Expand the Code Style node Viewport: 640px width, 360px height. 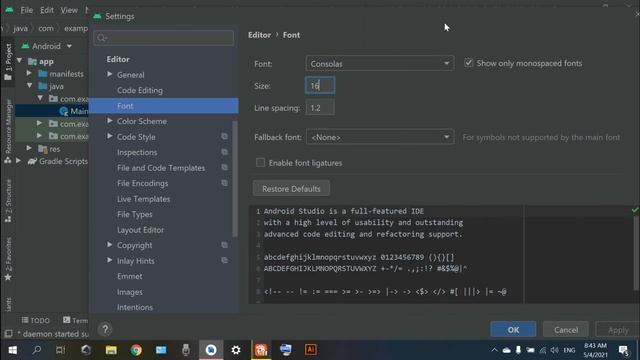[109, 136]
